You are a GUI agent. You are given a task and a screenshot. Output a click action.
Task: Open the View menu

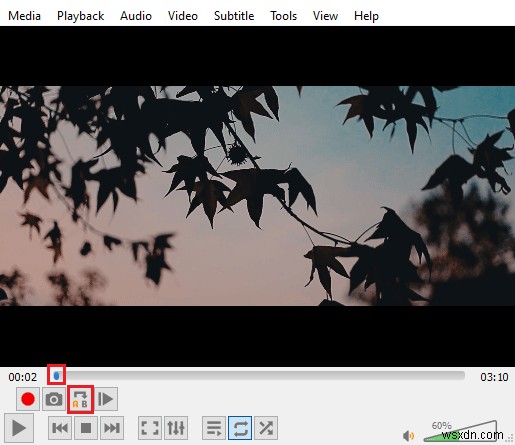[325, 16]
